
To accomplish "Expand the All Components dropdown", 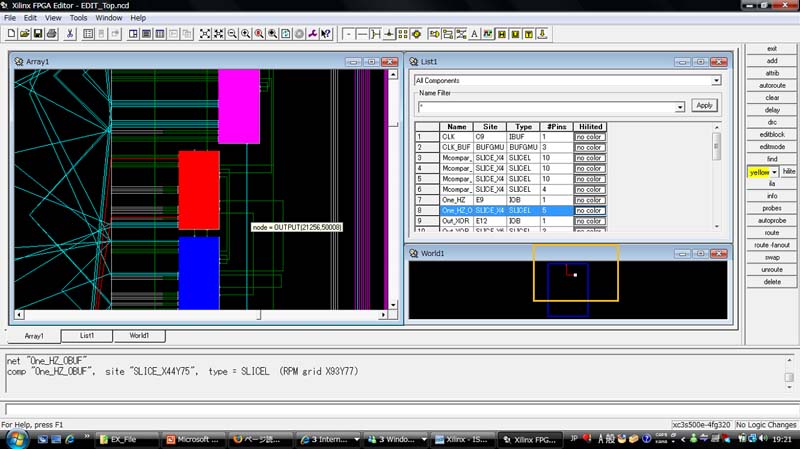I will (x=716, y=81).
